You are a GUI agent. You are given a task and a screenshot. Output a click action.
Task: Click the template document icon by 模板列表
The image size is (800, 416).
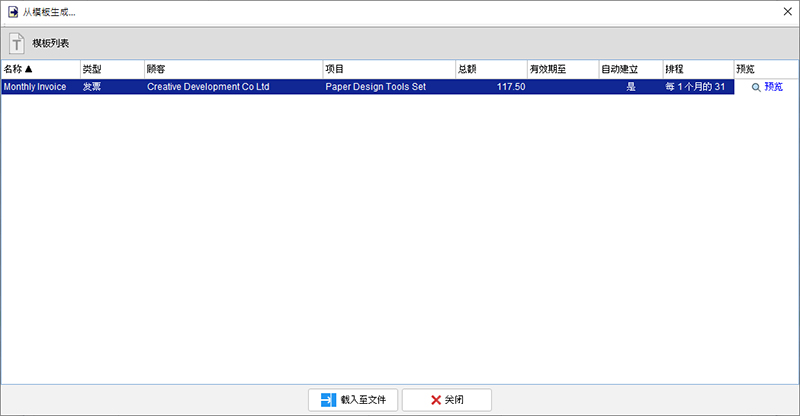coord(16,43)
